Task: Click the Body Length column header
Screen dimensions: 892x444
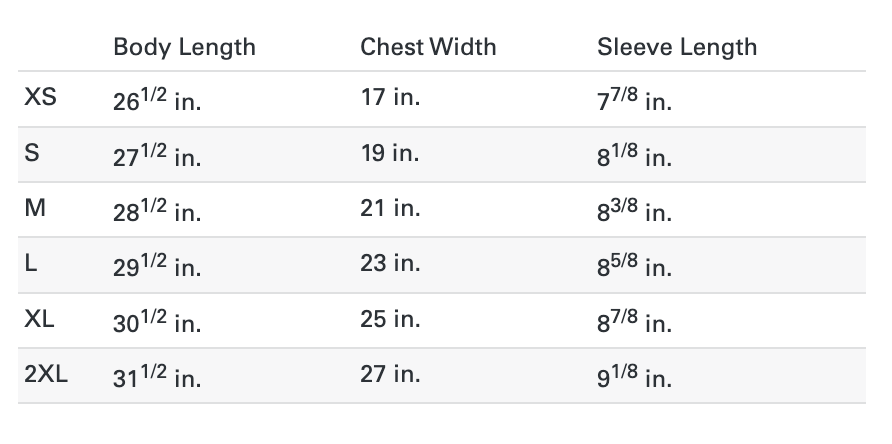Action: pos(184,48)
